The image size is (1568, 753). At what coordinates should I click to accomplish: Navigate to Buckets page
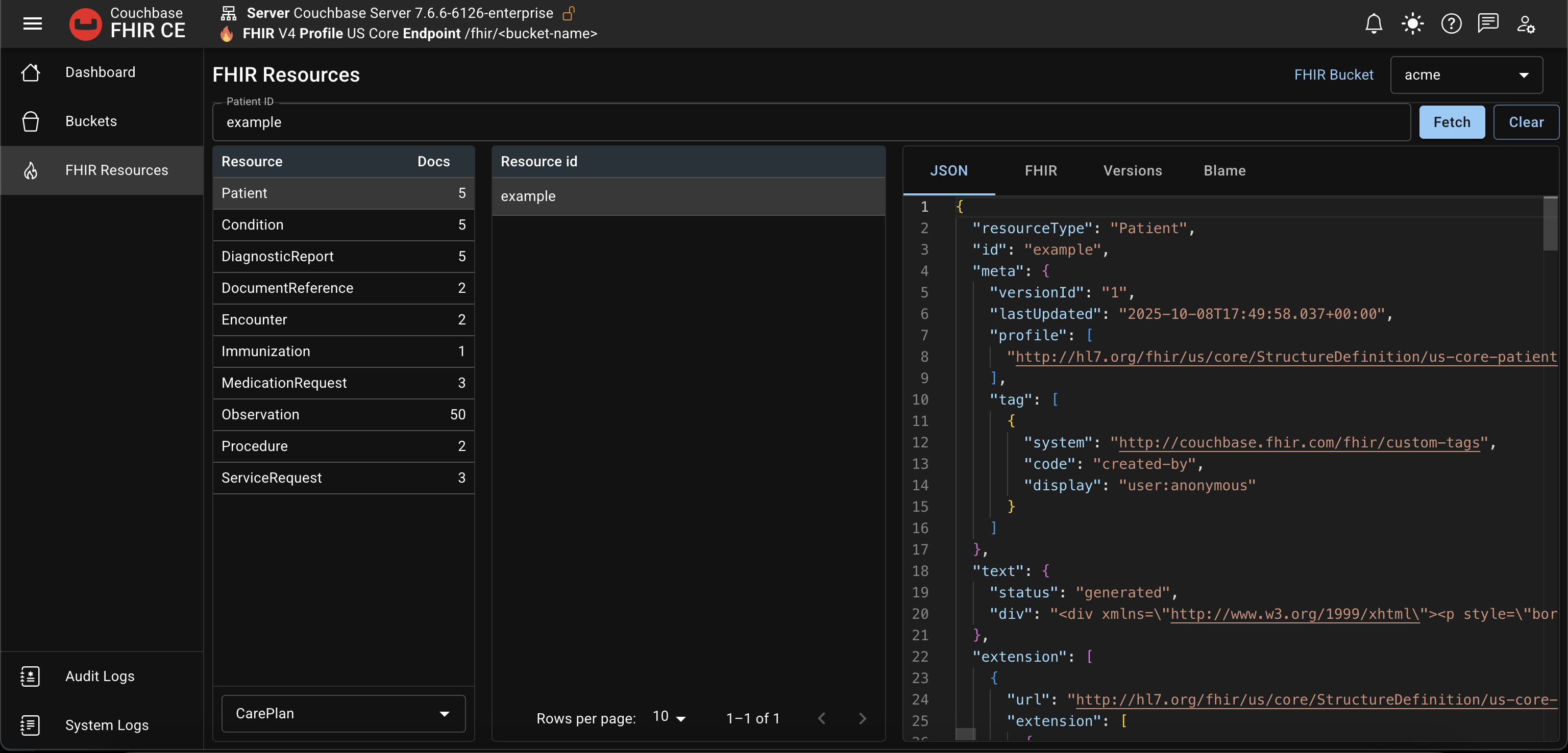(x=91, y=121)
